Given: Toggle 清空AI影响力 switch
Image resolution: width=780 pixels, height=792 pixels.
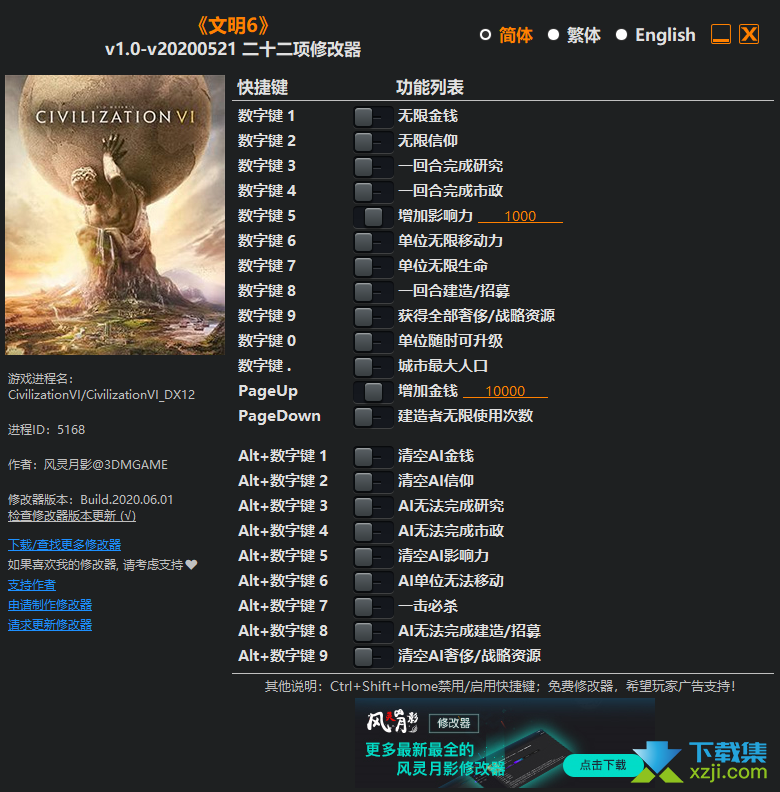Looking at the screenshot, I should [x=373, y=557].
